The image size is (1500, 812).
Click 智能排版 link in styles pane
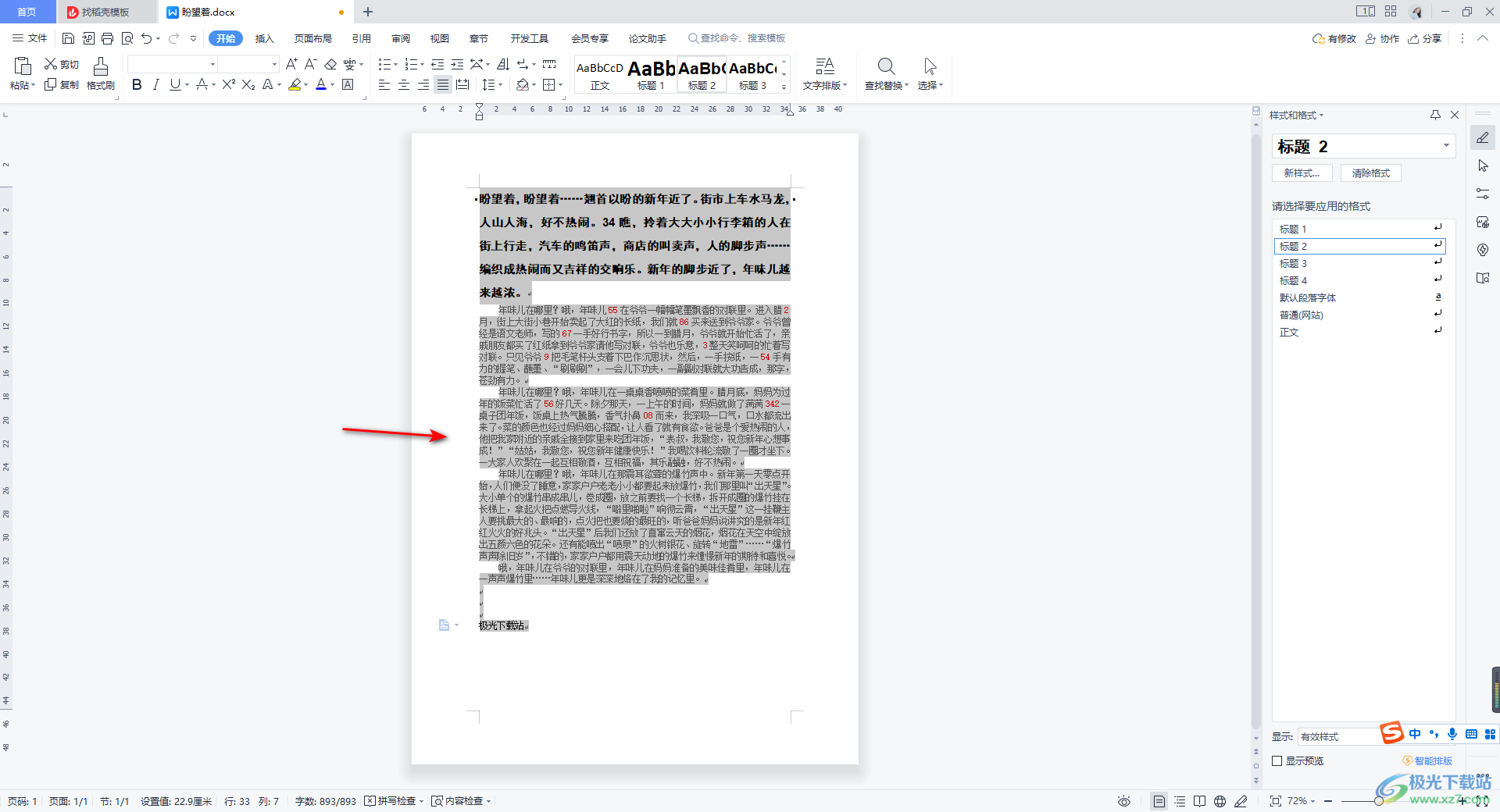(x=1427, y=760)
